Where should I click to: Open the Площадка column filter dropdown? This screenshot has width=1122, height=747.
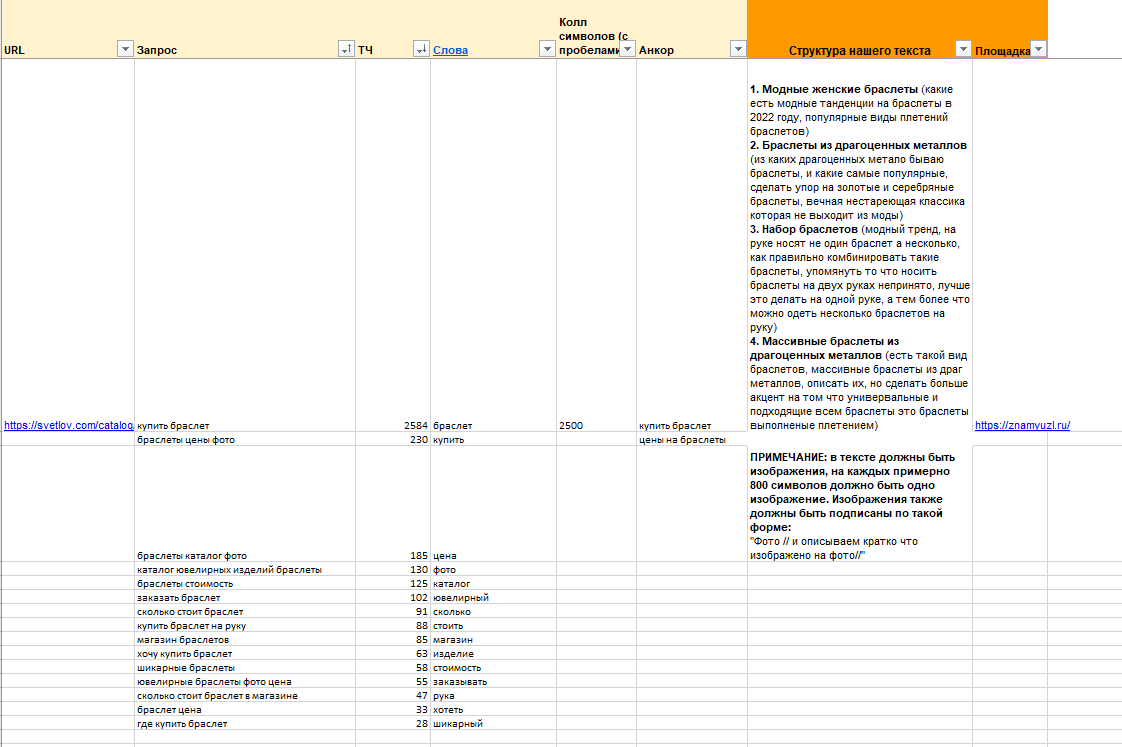(1038, 49)
